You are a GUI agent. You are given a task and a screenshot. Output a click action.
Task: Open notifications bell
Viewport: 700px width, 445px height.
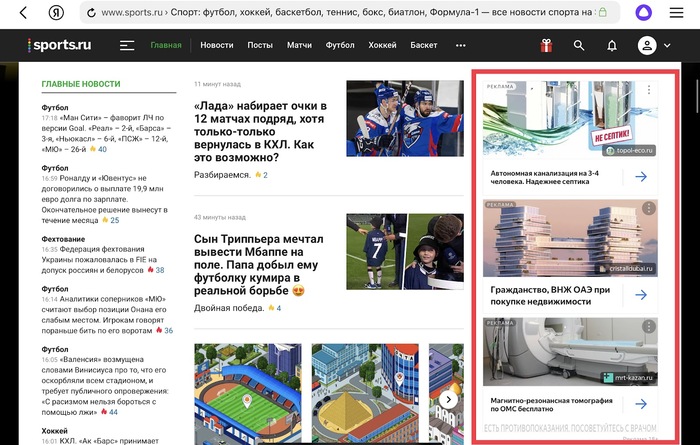point(612,45)
